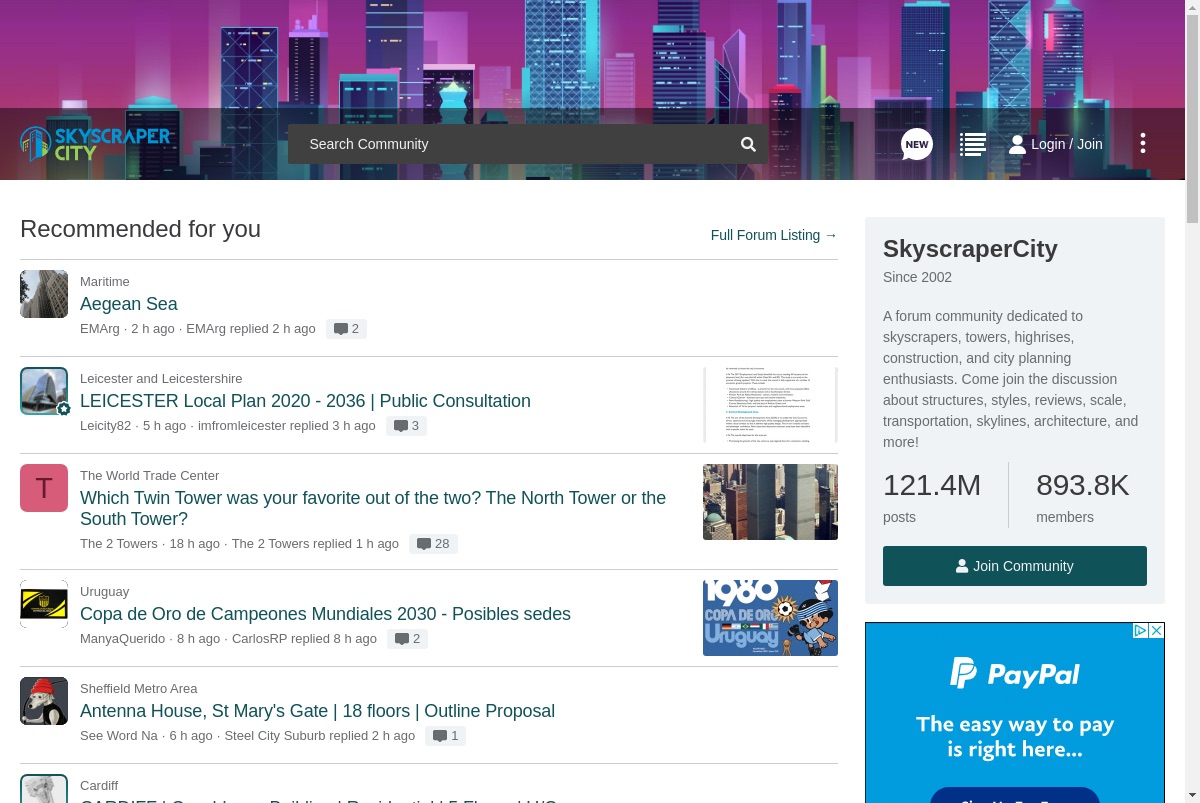1200x803 pixels.
Task: Click Leicester thread reply count 3
Action: pos(406,426)
